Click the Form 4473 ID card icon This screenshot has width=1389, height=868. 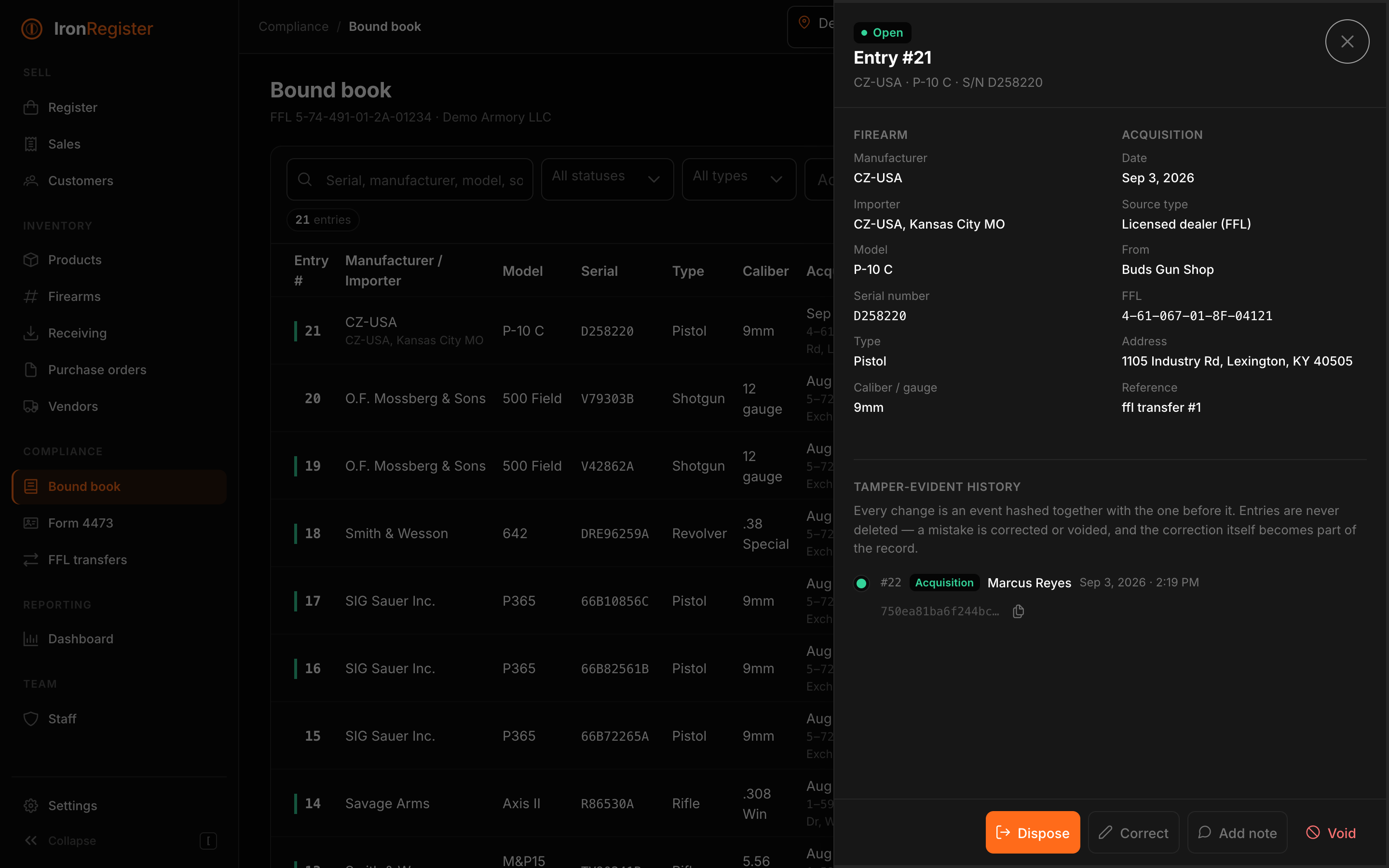tap(31, 523)
